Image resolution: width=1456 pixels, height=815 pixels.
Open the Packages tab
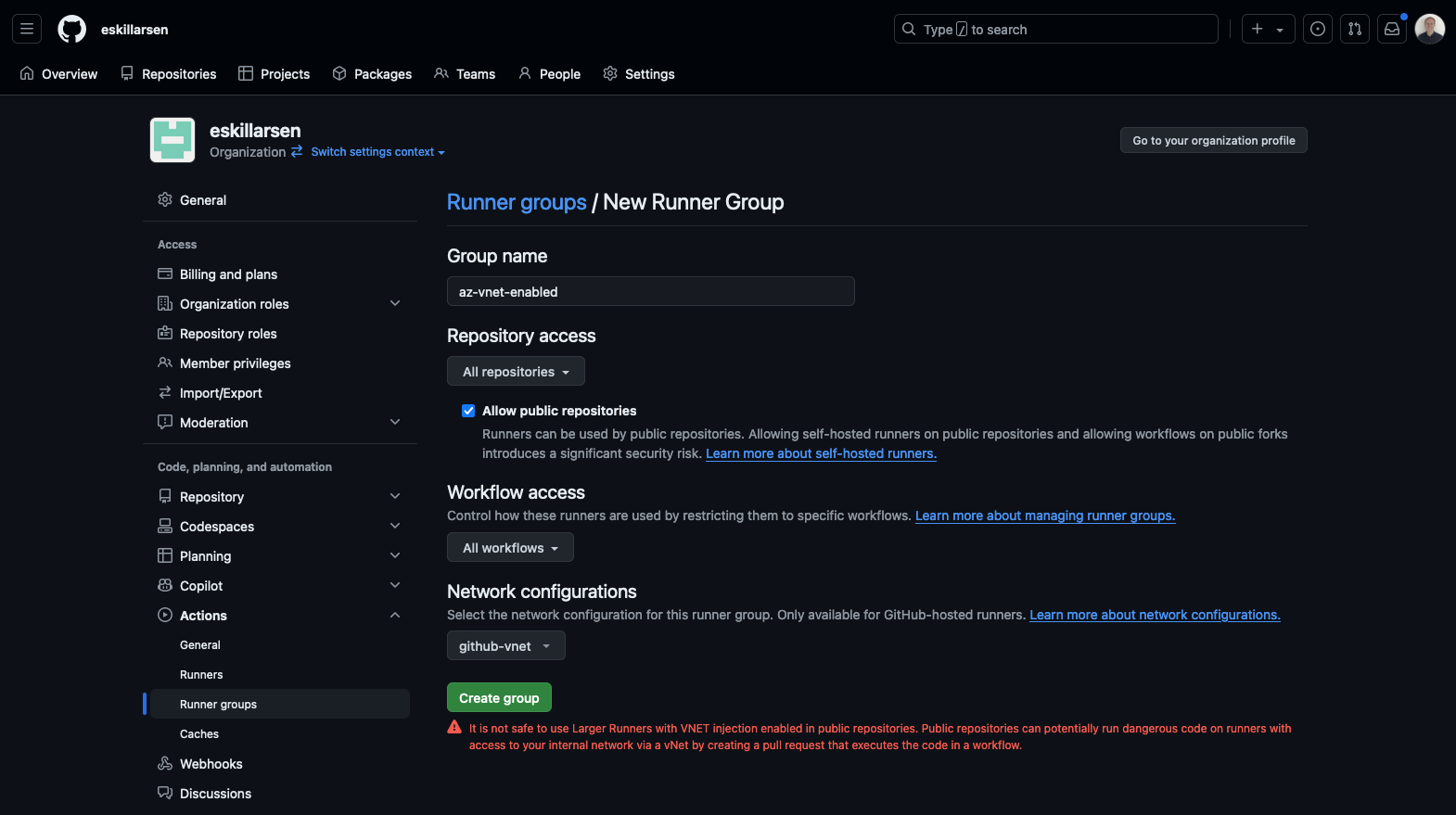(372, 73)
